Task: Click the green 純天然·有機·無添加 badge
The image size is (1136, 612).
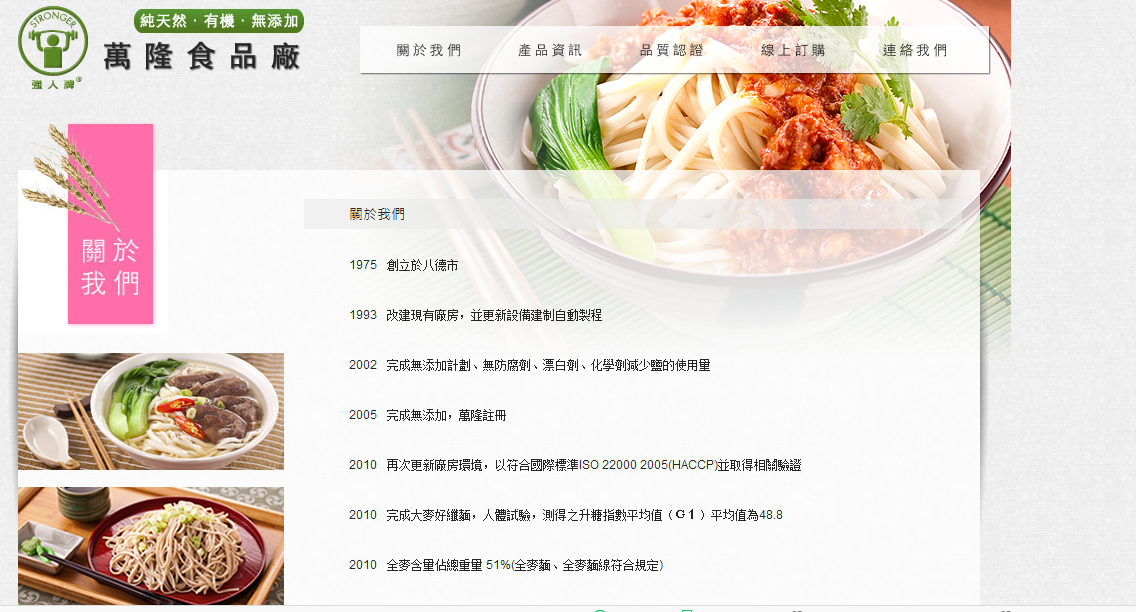Action: 219,21
